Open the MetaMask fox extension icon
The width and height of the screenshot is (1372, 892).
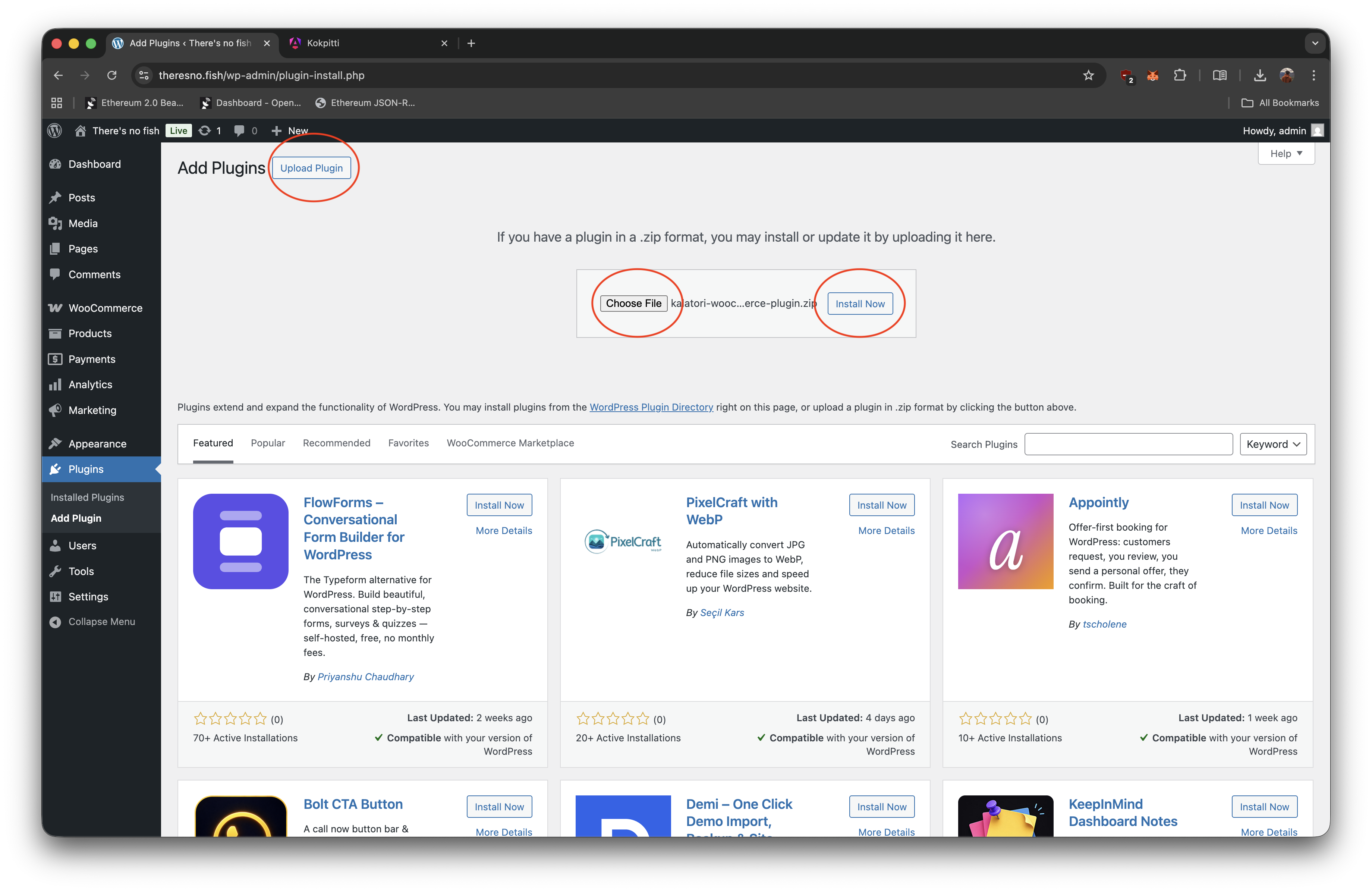point(1152,76)
